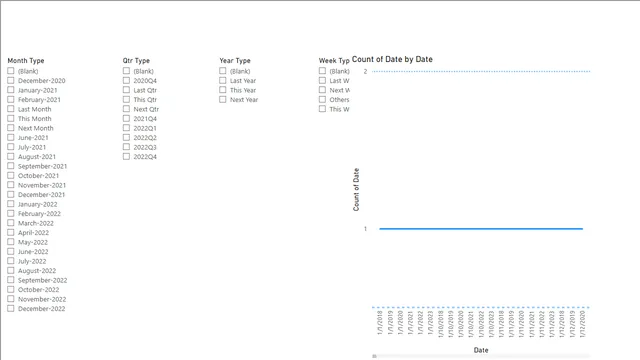Screen dimensions: 640x360
Task: Tick the December-2020 checkbox
Action: pyautogui.click(x=11, y=80)
